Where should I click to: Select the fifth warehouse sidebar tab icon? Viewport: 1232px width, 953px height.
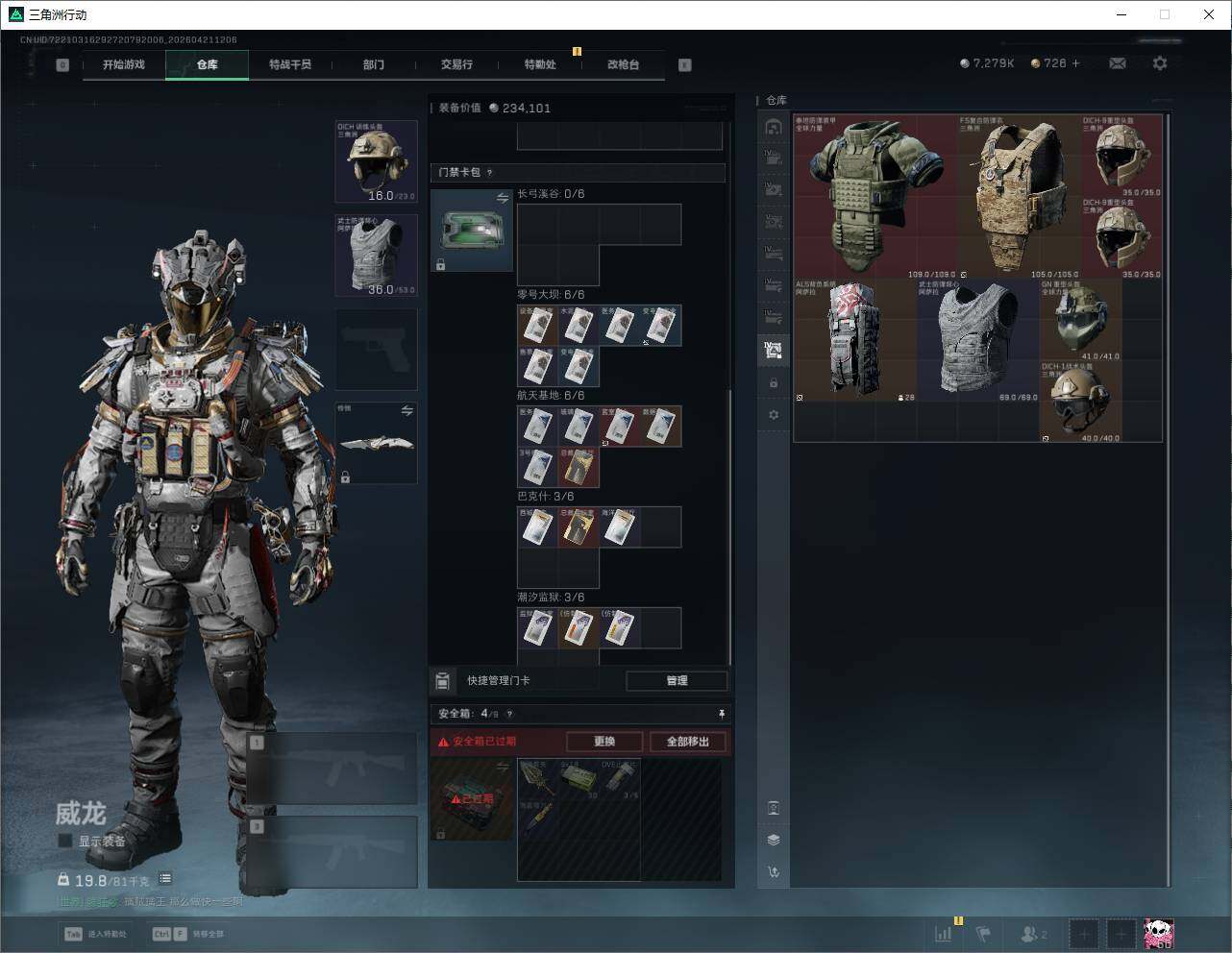pyautogui.click(x=774, y=253)
